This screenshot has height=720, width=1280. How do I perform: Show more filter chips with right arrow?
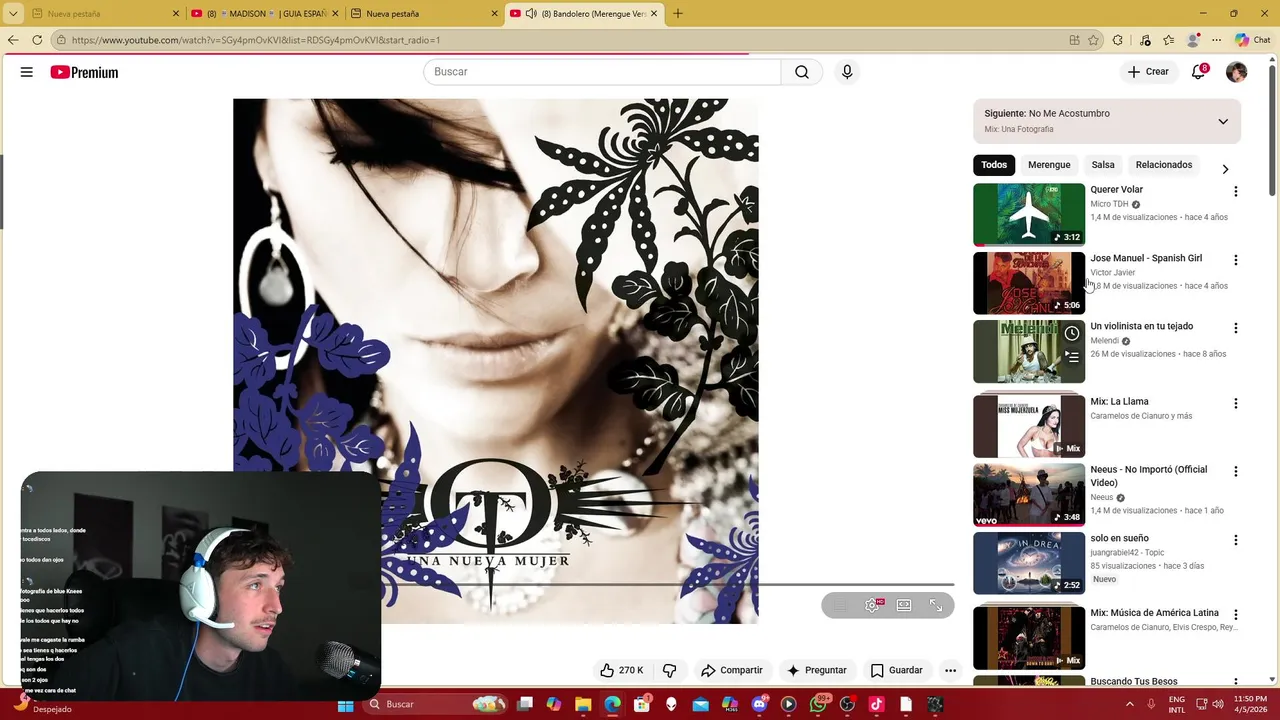1225,169
